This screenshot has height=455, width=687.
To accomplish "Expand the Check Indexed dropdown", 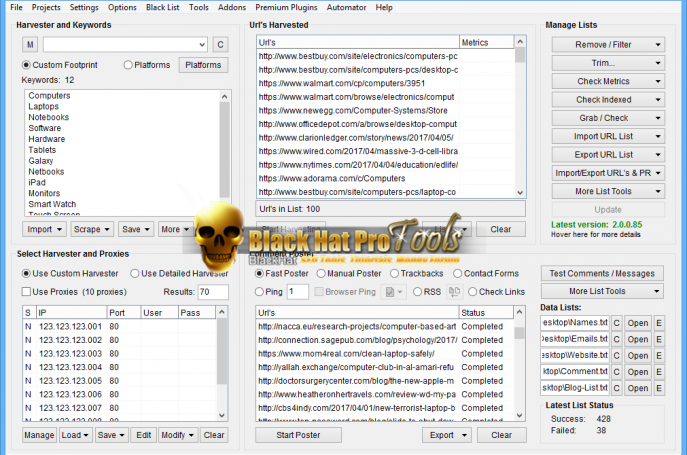I will [x=608, y=100].
